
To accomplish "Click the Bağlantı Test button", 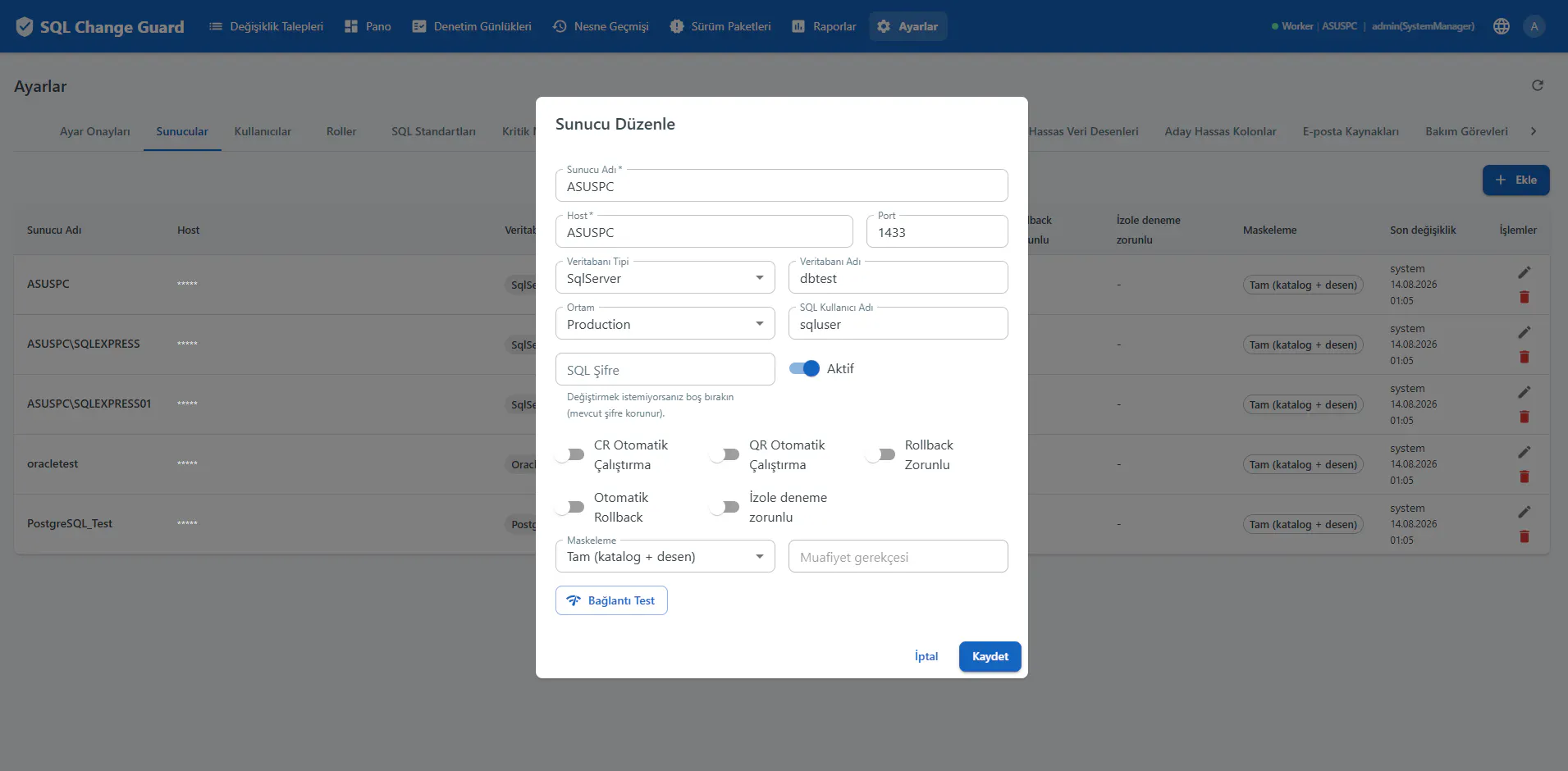I will point(611,600).
